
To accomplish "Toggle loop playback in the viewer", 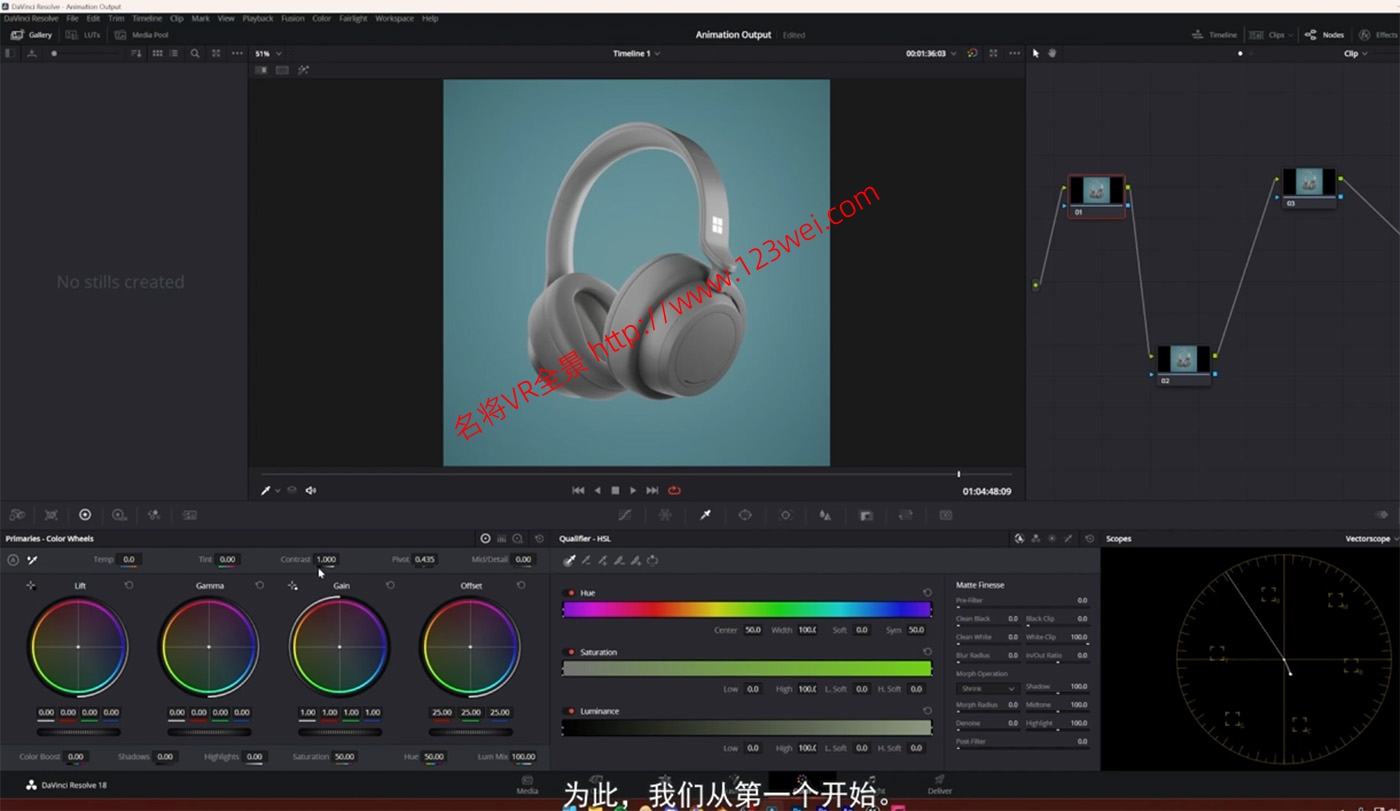I will [x=675, y=490].
